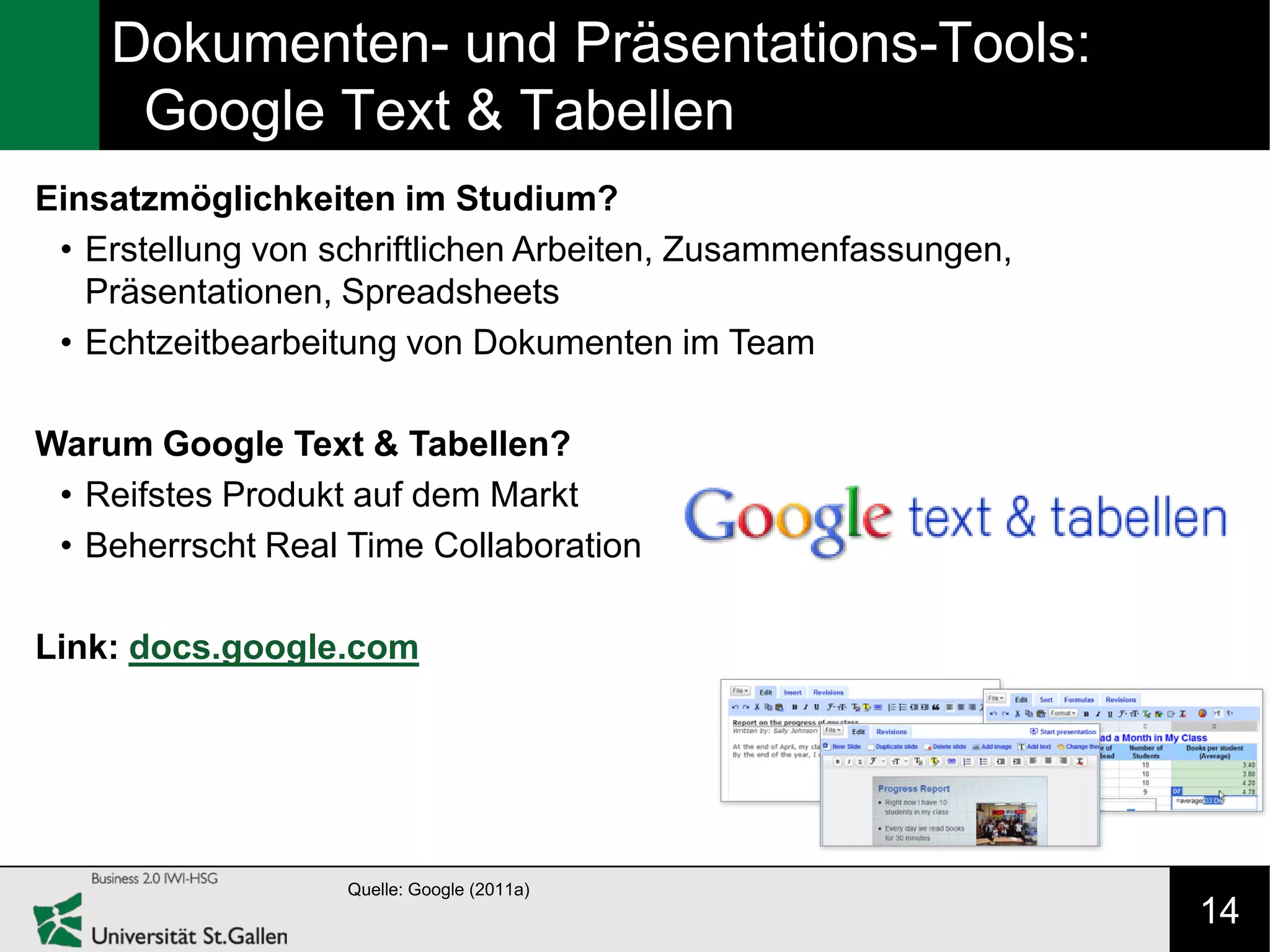This screenshot has height=952, width=1270.
Task: Insert link icon in the presentation toolbar
Action: point(951,761)
